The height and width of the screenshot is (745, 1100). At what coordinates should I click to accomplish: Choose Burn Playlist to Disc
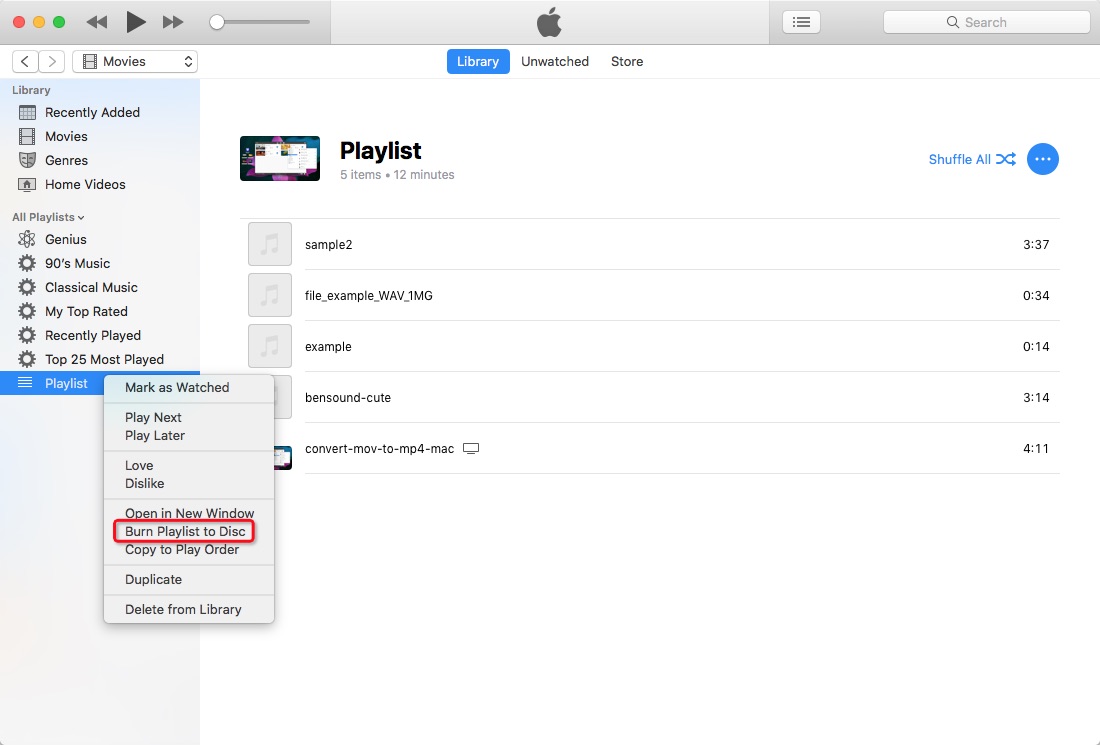[184, 531]
